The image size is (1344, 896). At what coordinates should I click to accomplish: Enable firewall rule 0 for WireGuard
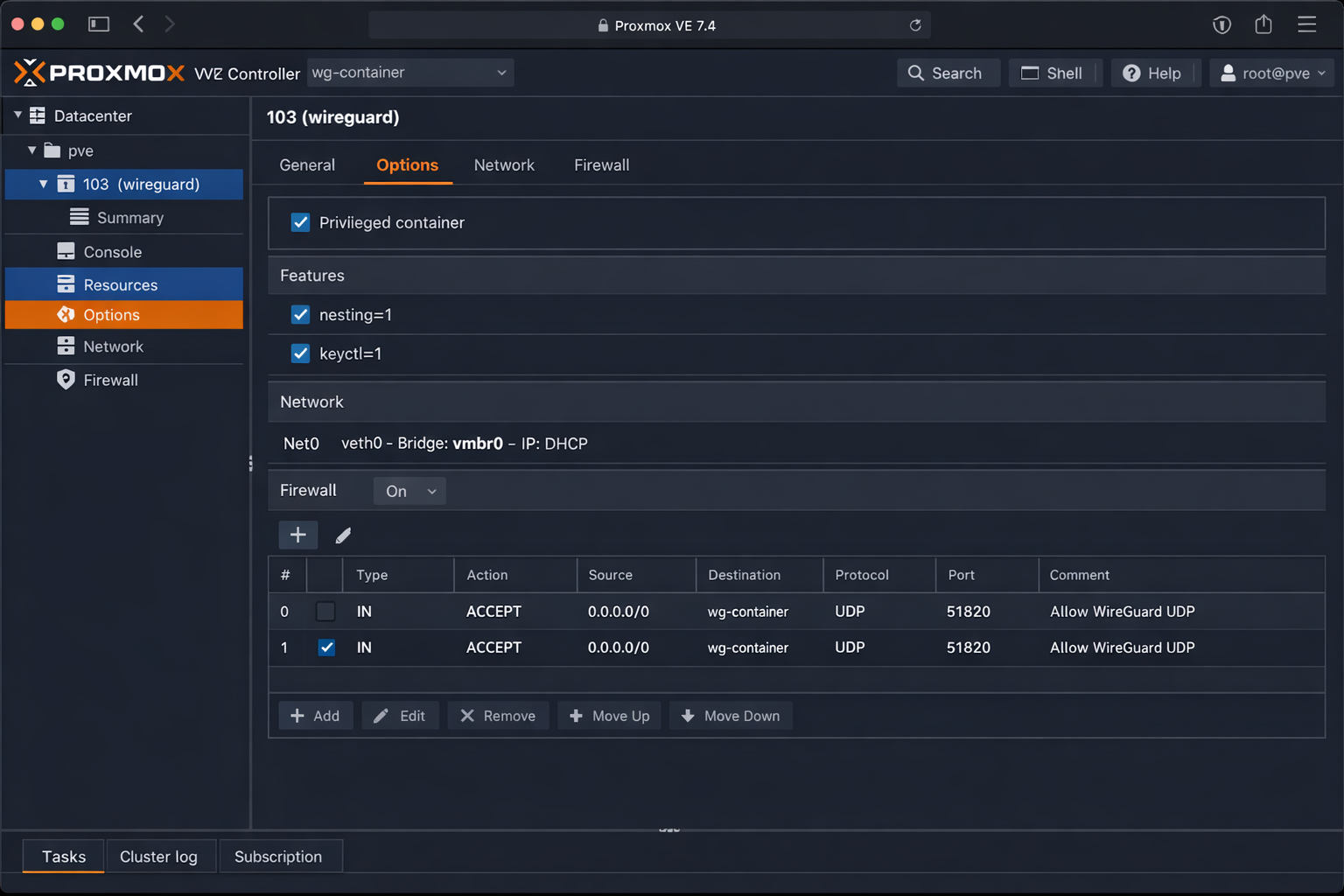click(325, 611)
